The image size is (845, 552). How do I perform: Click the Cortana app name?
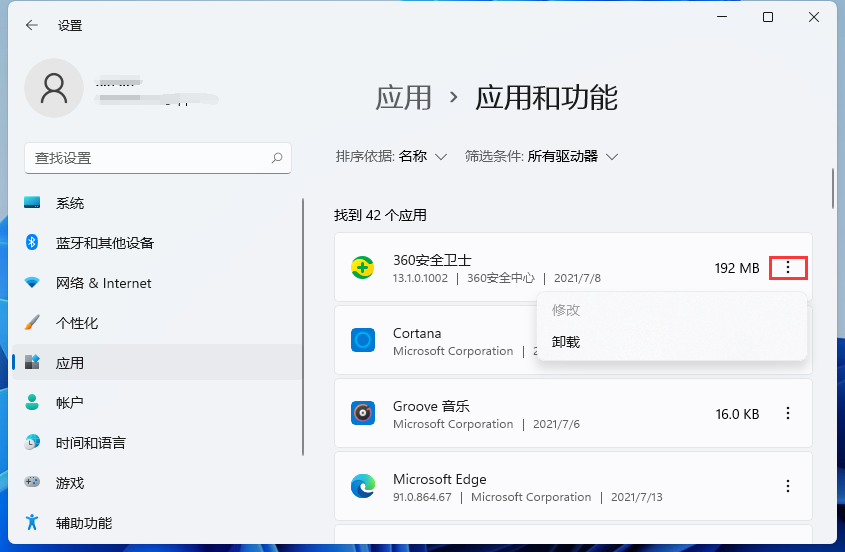click(417, 333)
